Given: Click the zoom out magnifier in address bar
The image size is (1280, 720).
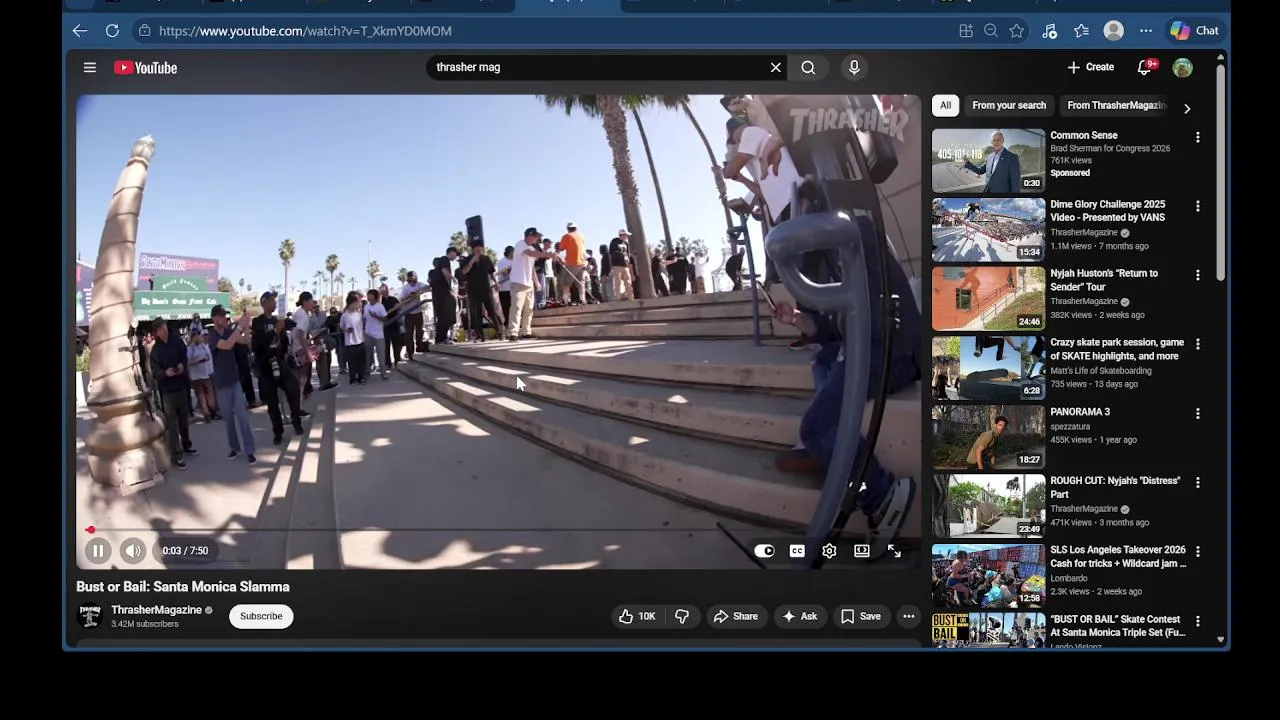Looking at the screenshot, I should (991, 31).
